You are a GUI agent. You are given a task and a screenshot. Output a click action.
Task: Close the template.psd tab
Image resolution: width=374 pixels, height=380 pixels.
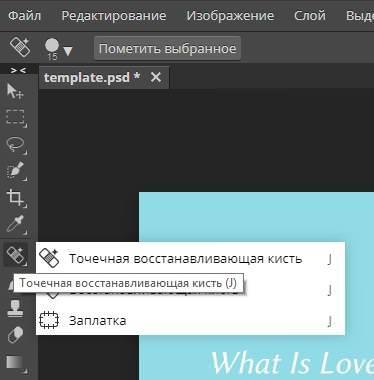pos(156,78)
